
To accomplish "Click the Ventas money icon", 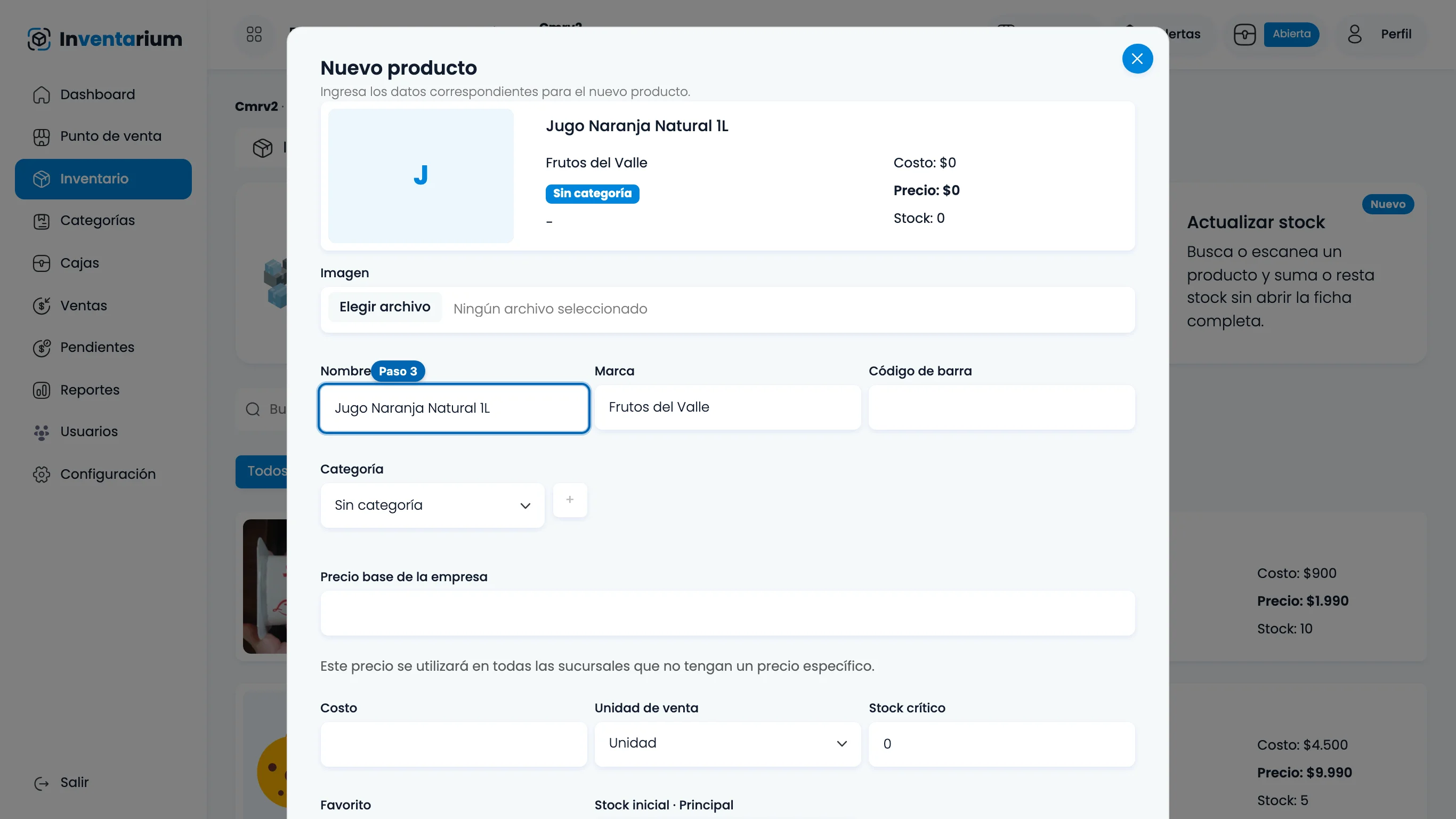I will click(x=41, y=306).
